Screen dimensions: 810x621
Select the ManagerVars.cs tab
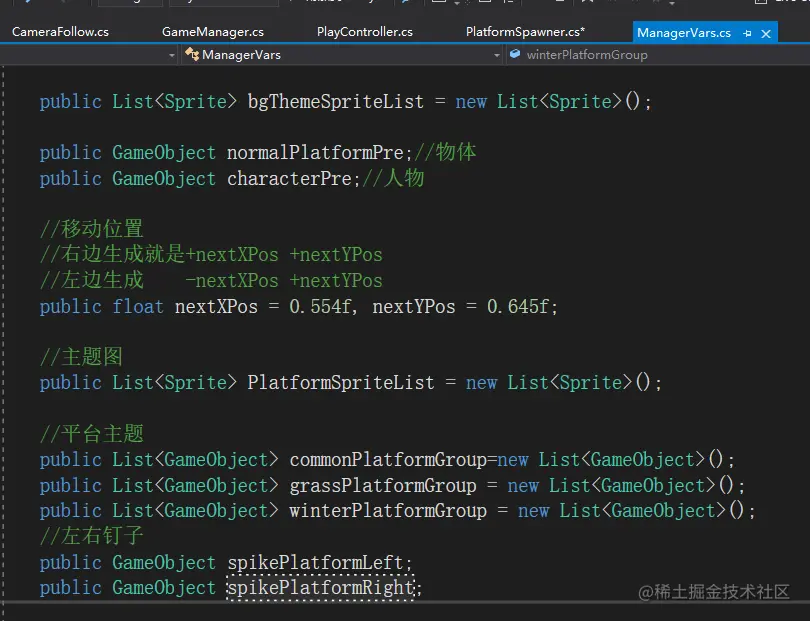[x=684, y=33]
